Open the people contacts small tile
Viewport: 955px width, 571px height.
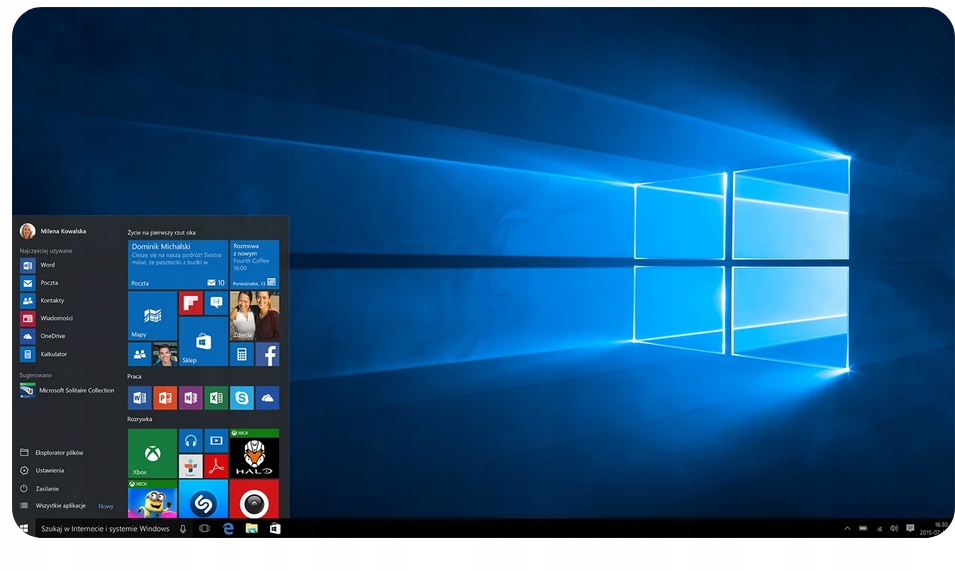[x=139, y=354]
